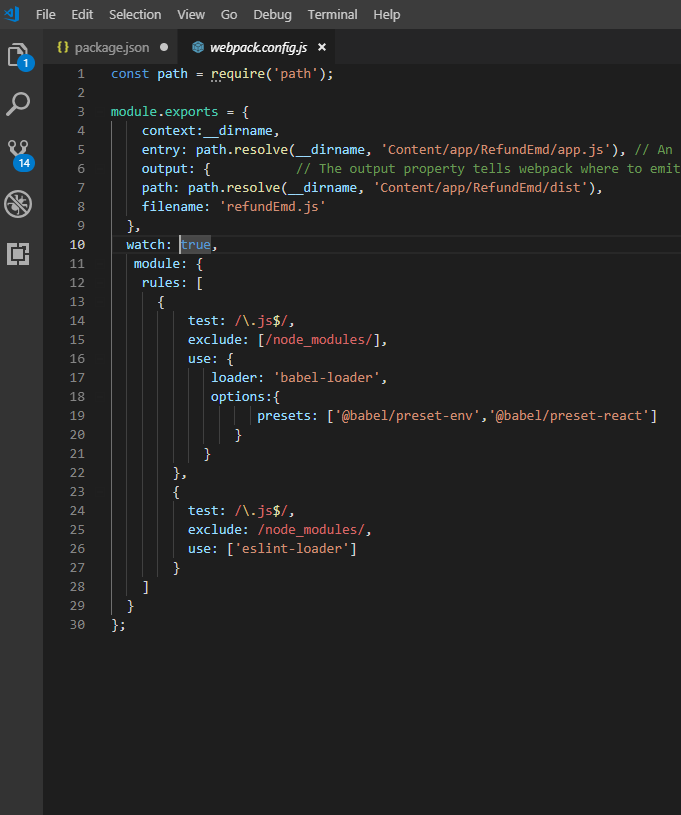Click the package.json braces file icon
The height and width of the screenshot is (815, 681).
pos(63,47)
